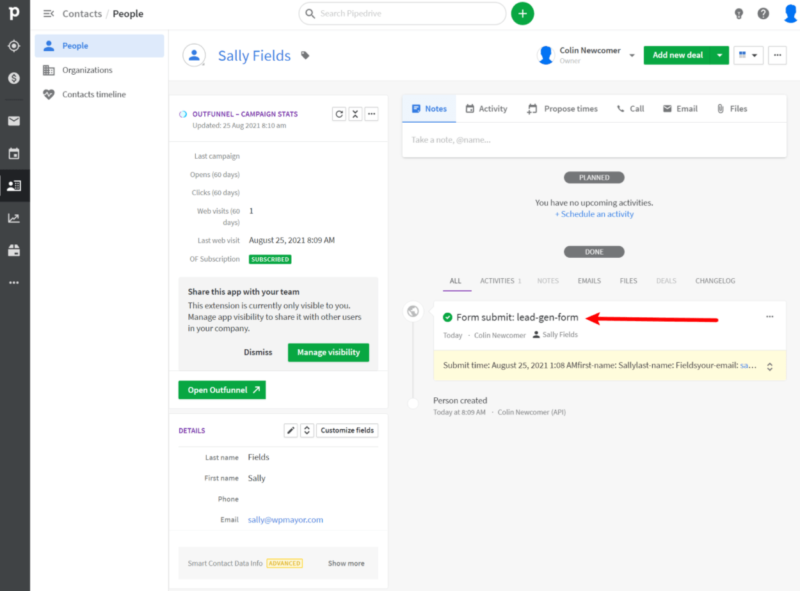The image size is (800, 591).
Task: Select the ACTIVITIES history filter
Action: click(x=500, y=281)
